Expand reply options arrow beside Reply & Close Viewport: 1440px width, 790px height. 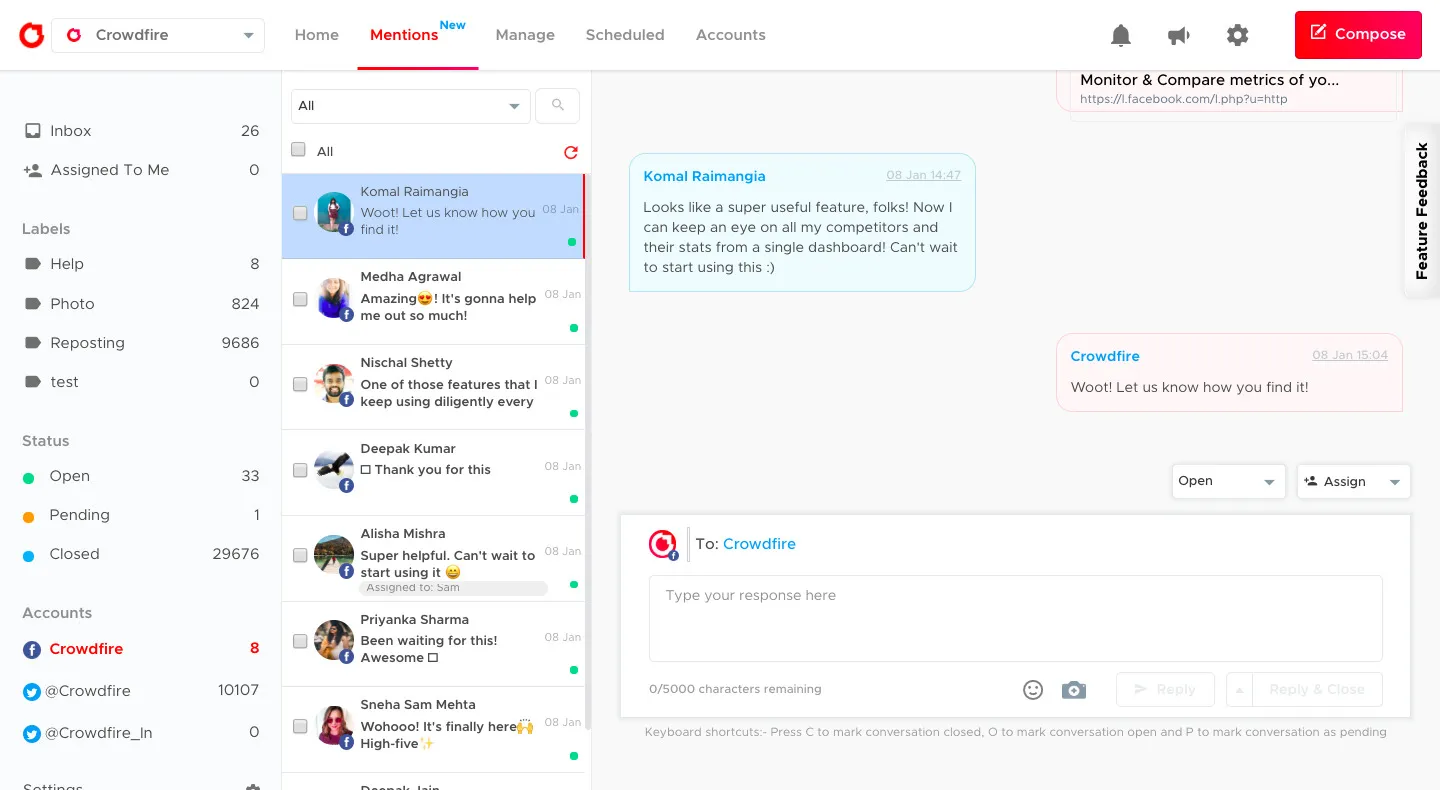1239,690
